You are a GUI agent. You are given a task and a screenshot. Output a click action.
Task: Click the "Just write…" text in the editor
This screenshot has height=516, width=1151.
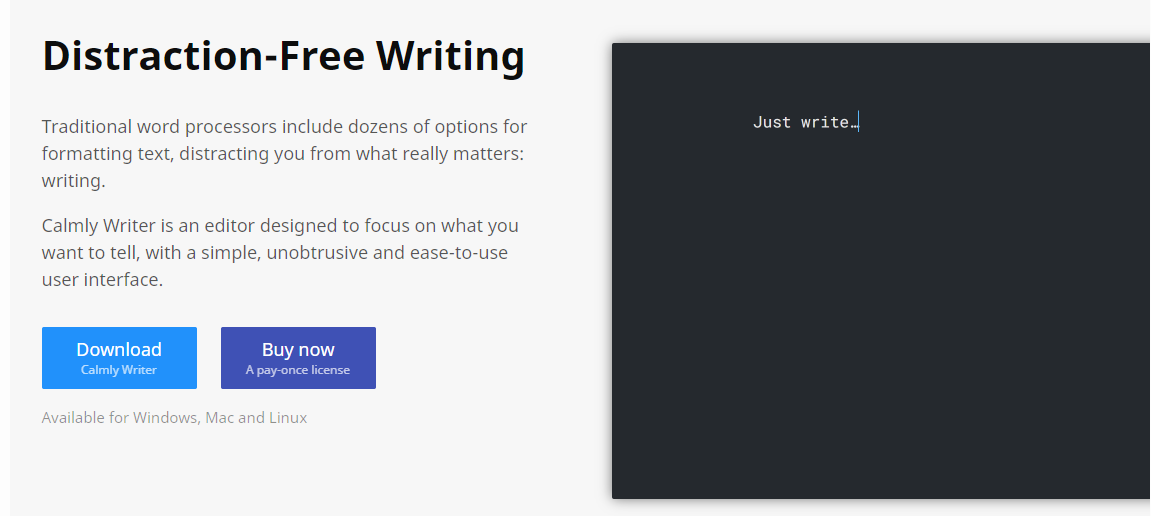pyautogui.click(x=804, y=123)
